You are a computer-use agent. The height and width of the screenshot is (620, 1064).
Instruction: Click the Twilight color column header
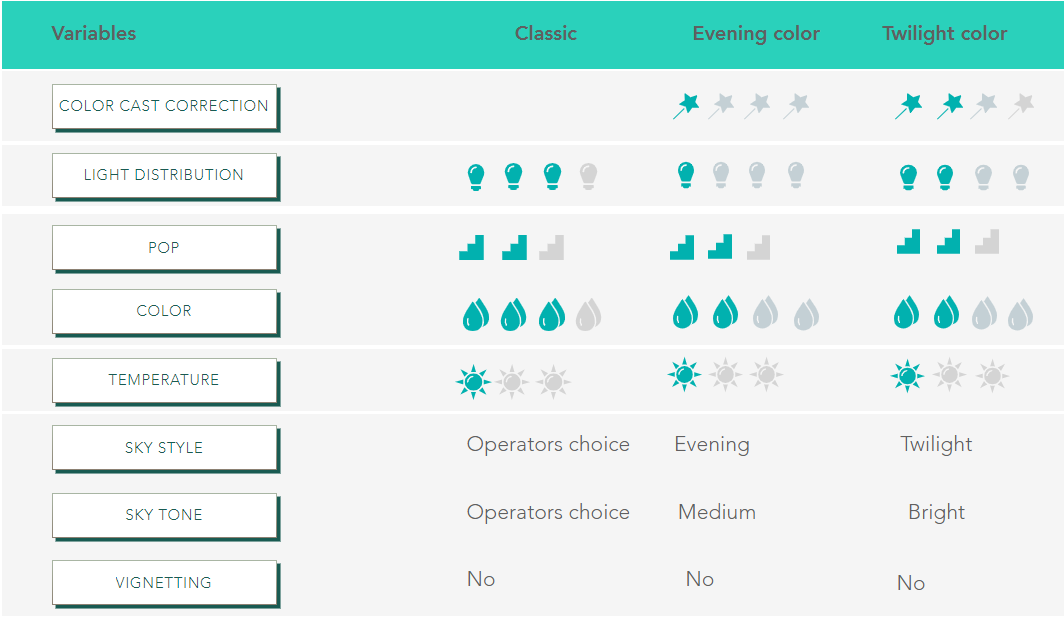(945, 33)
